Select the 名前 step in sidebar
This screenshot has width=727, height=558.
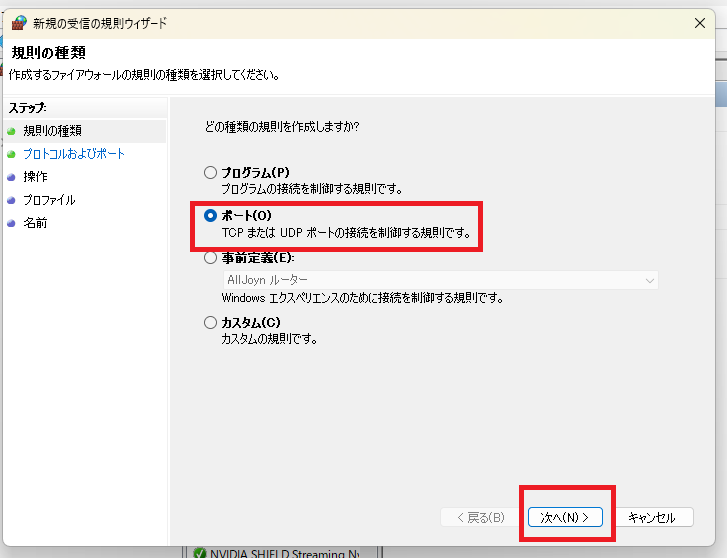click(x=35, y=223)
